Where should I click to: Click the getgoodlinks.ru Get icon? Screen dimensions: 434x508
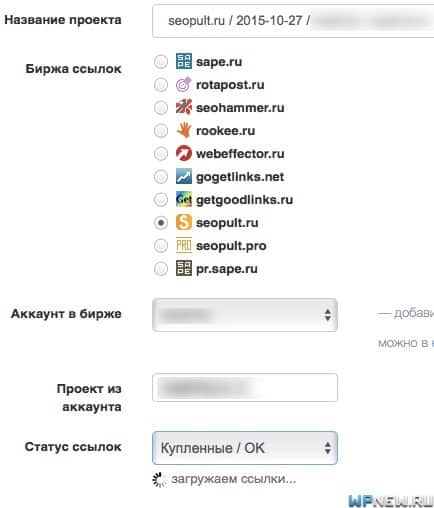184,199
